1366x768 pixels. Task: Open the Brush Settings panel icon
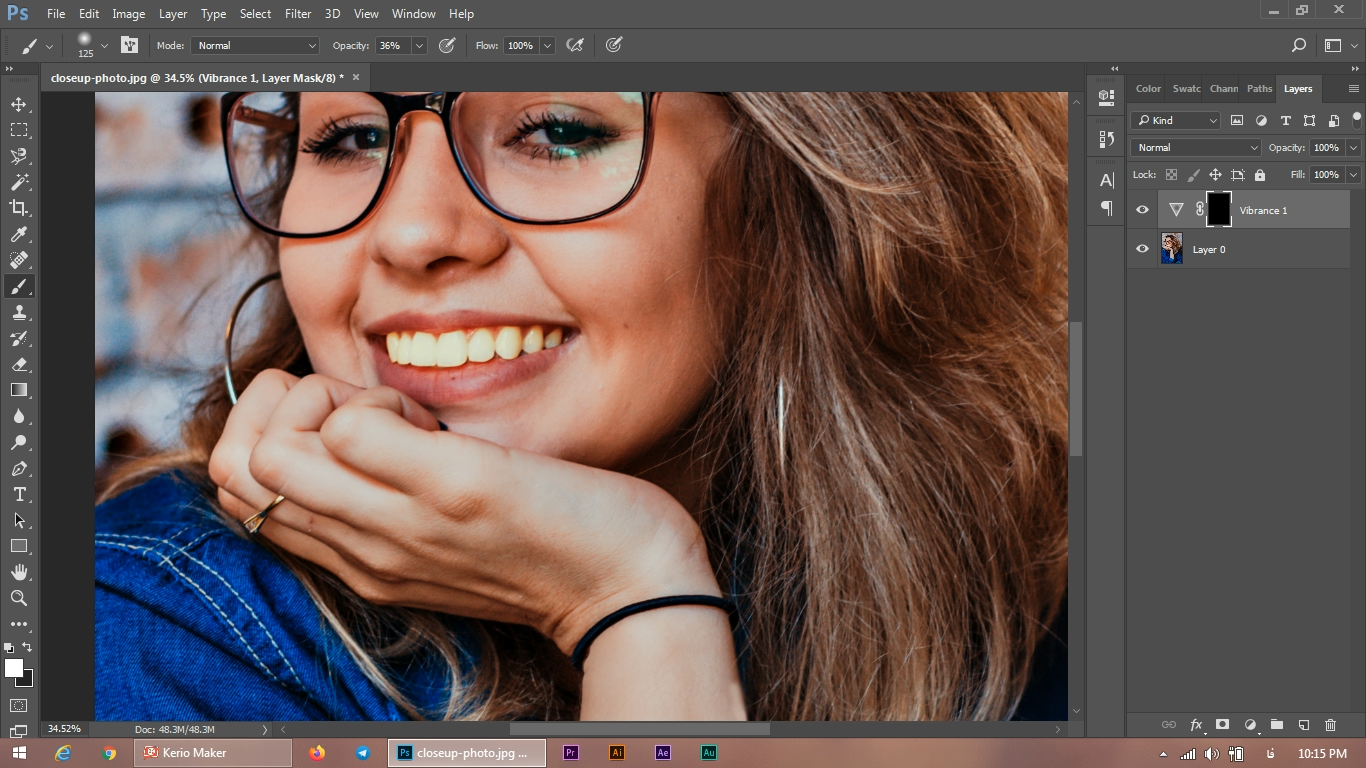pos(129,45)
